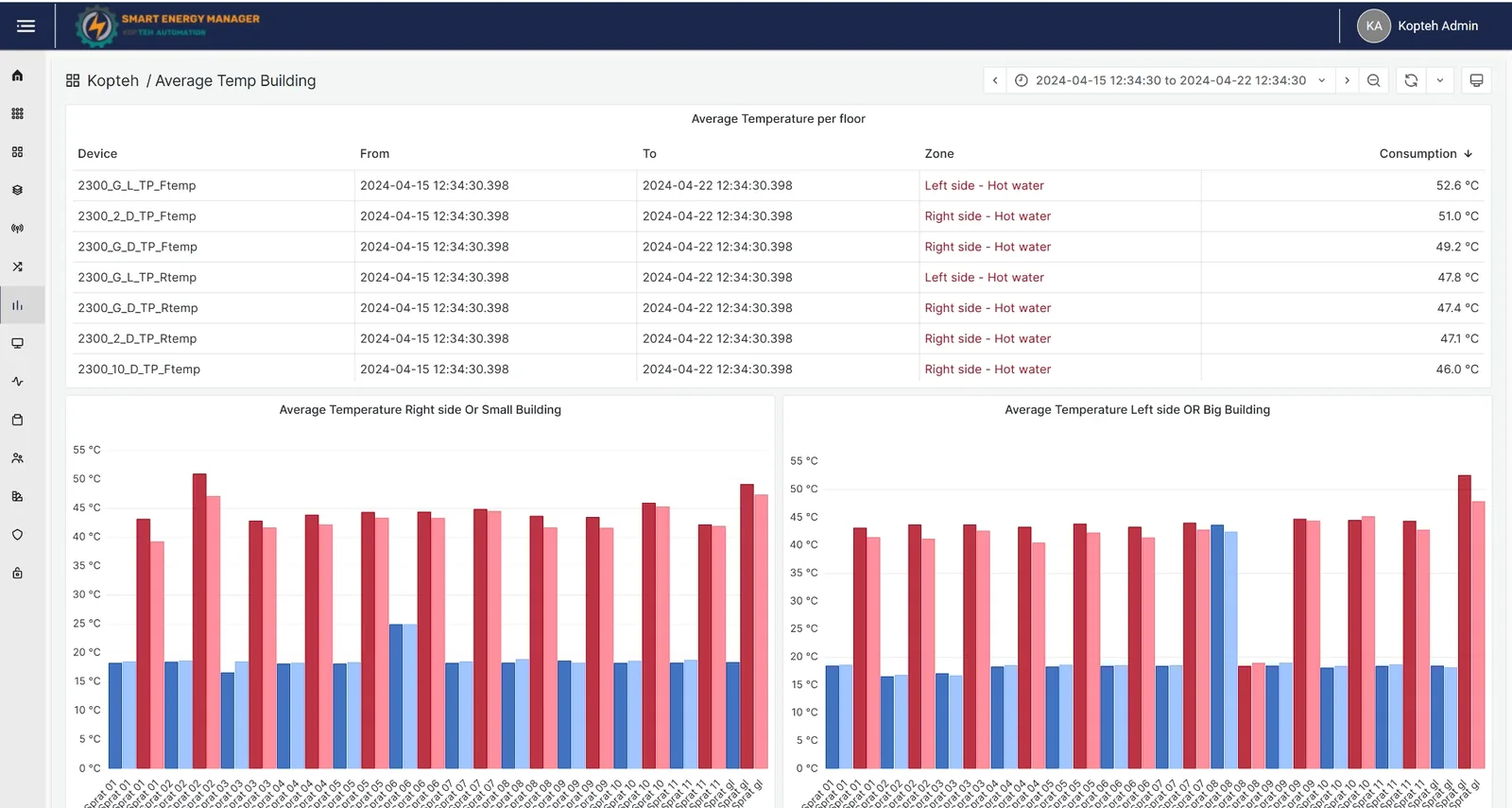Shift time range backward

pyautogui.click(x=995, y=80)
